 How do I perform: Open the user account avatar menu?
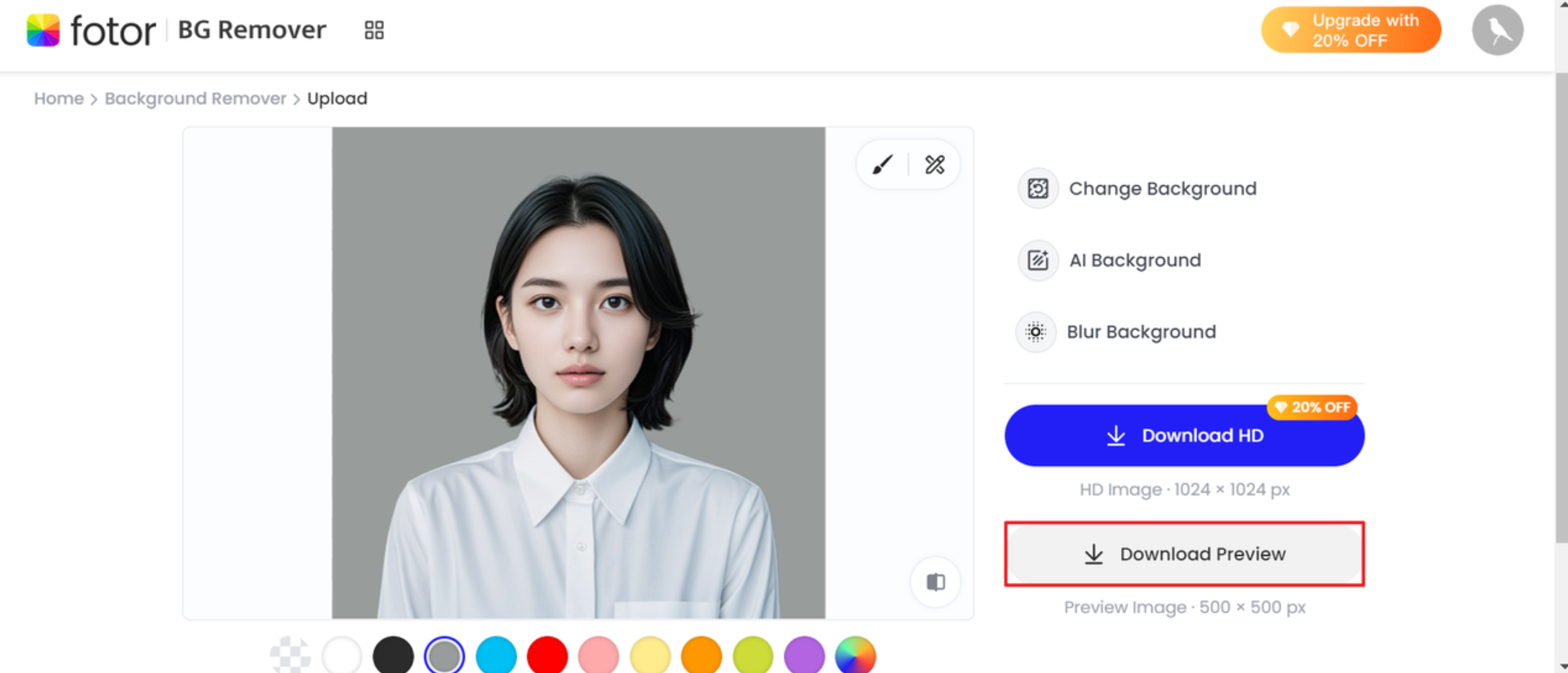pos(1497,30)
